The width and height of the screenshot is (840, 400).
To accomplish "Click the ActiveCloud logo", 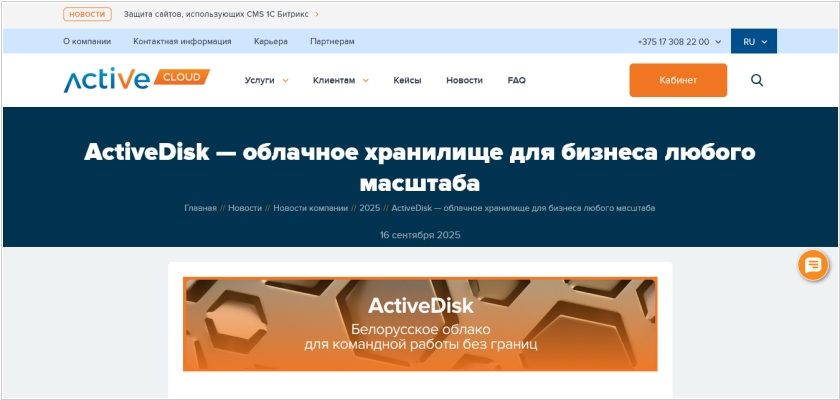I will 136,80.
